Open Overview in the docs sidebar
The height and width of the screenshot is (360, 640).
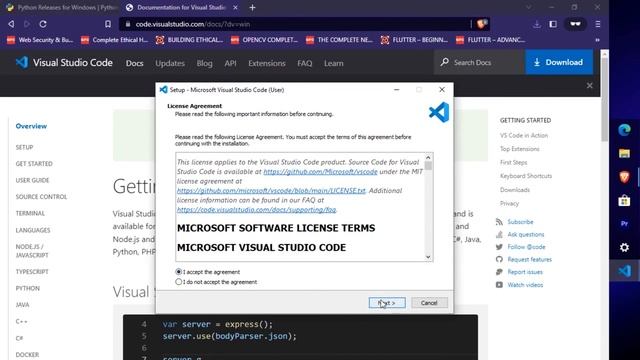point(31,126)
